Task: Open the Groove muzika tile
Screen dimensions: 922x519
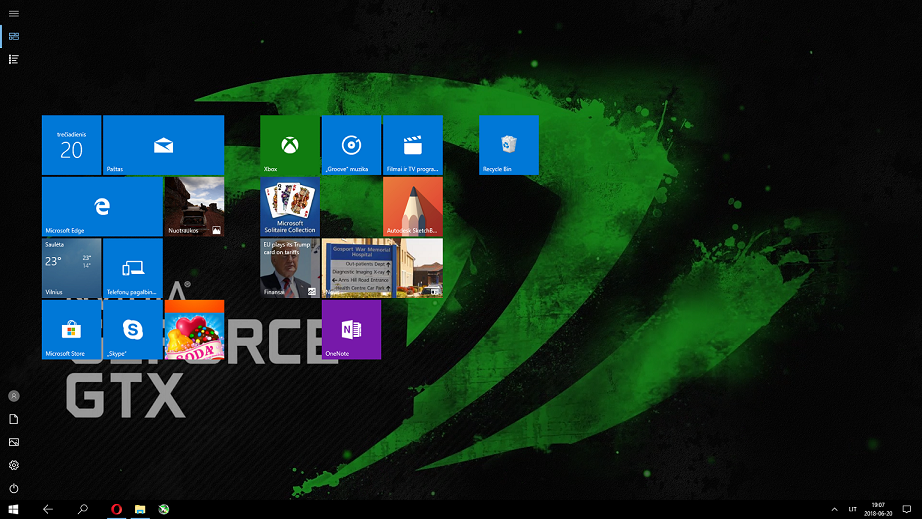Action: (x=351, y=145)
